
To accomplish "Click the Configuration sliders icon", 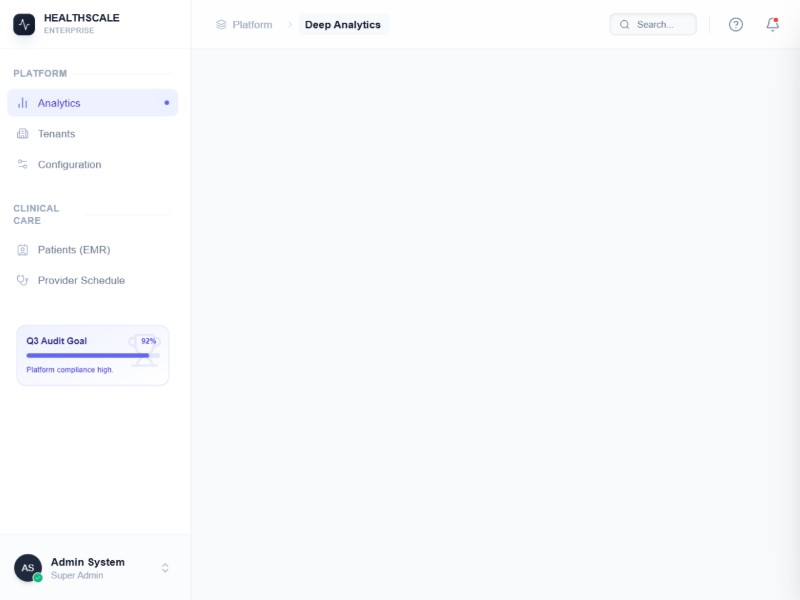I will pos(23,165).
